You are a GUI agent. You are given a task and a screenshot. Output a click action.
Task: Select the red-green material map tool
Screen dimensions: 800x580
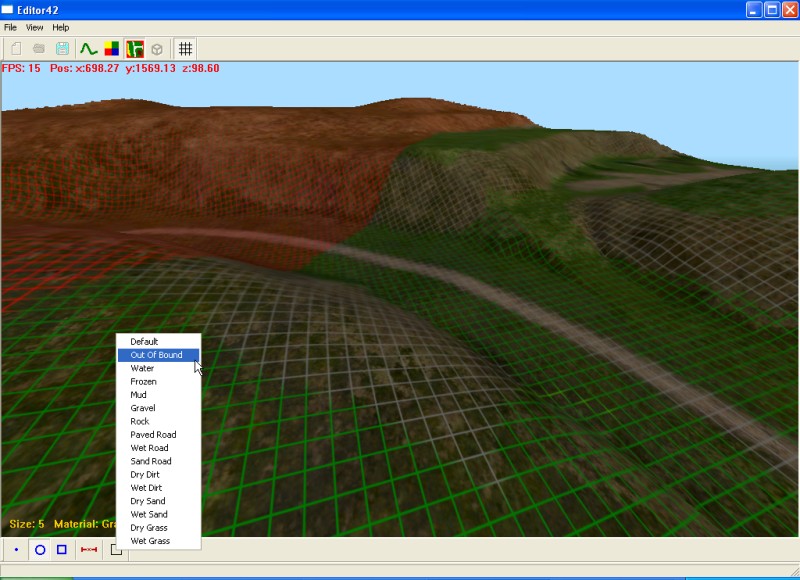pos(135,48)
